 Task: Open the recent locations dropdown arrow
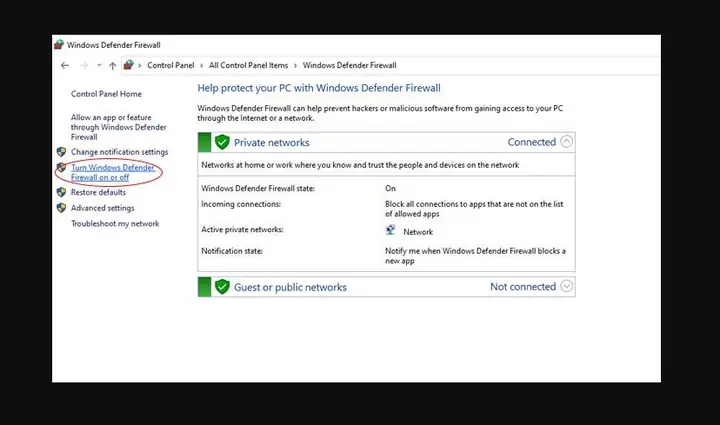coord(99,66)
